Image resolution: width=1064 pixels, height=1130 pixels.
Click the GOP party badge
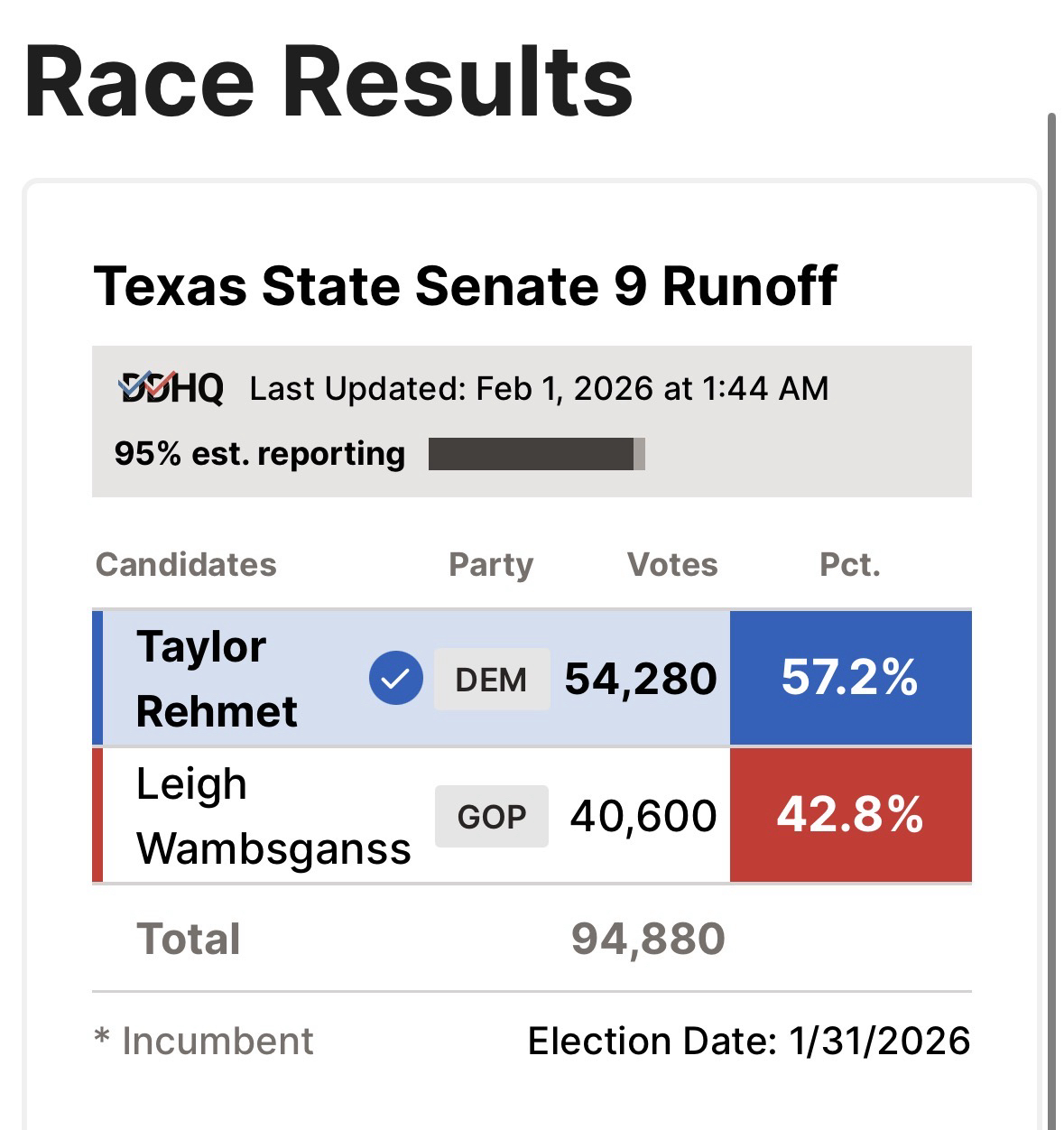click(x=491, y=816)
